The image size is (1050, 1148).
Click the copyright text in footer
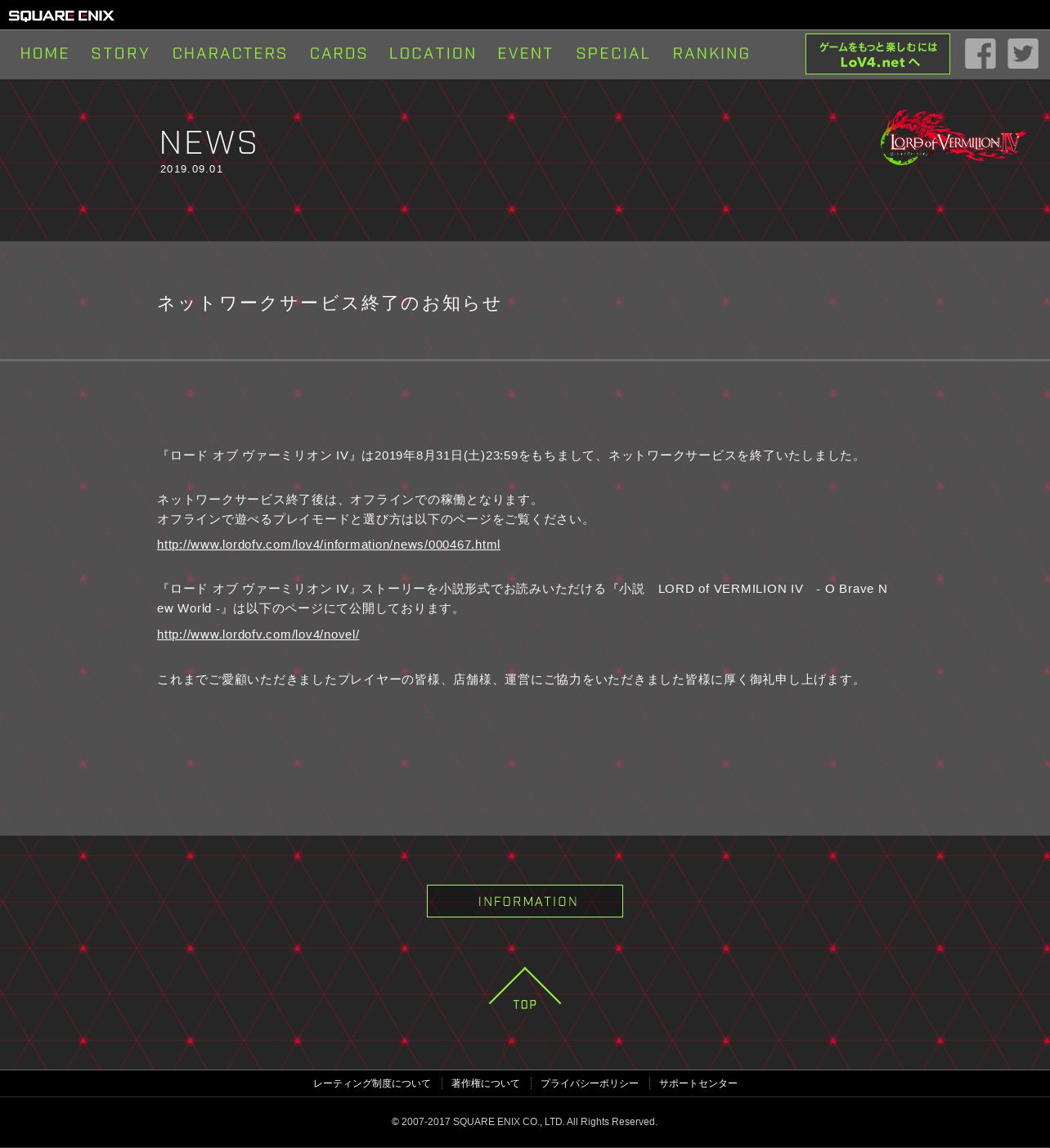coord(524,1122)
